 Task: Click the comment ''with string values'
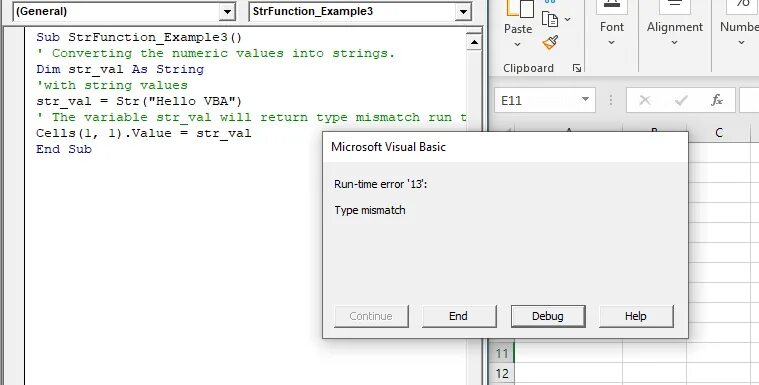[x=112, y=85]
